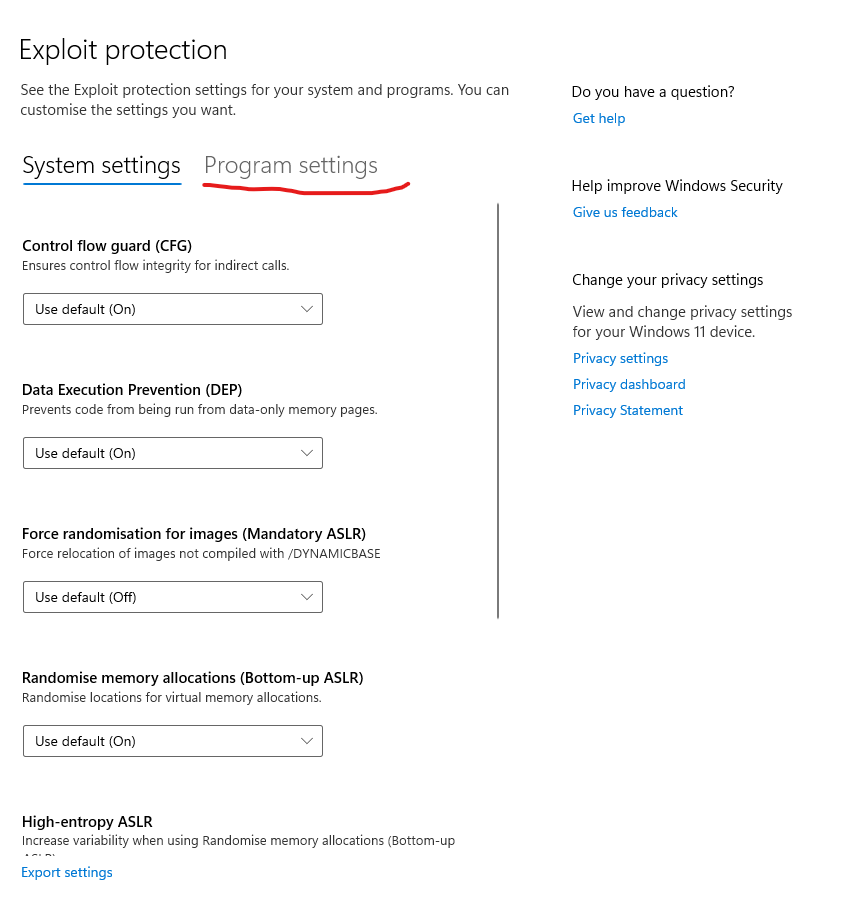The width and height of the screenshot is (841, 905).
Task: Select the System settings tab
Action: [x=101, y=166]
